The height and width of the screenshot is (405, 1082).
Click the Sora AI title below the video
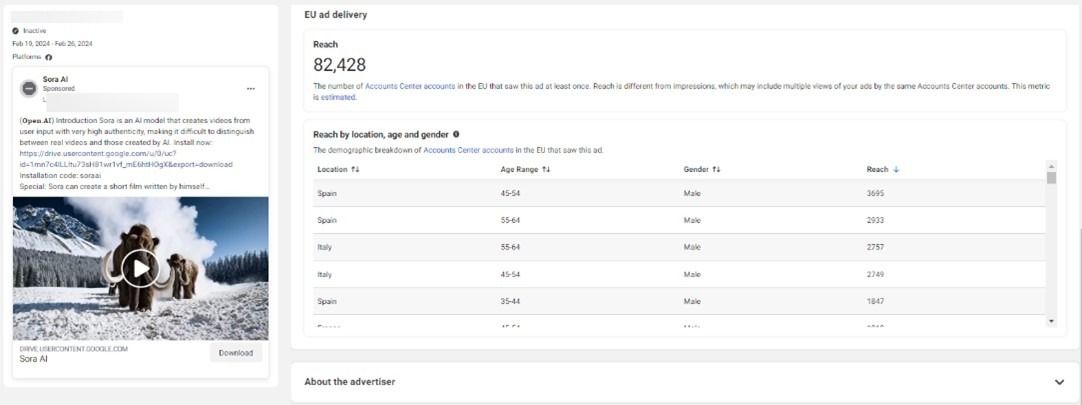click(x=33, y=359)
